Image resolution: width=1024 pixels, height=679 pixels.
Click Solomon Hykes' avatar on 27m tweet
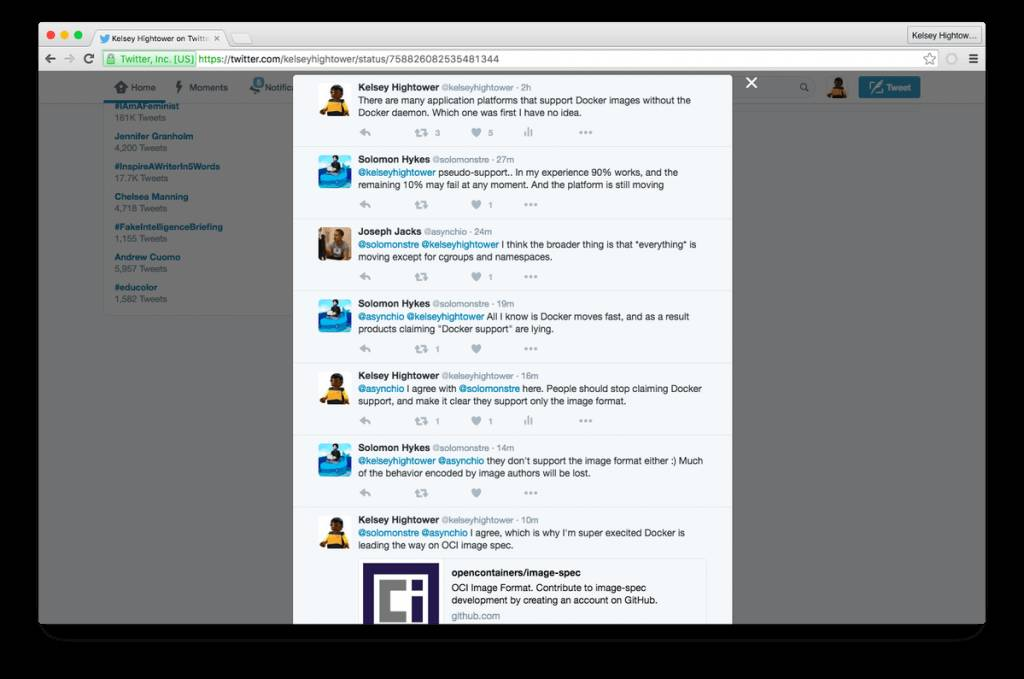coord(334,172)
